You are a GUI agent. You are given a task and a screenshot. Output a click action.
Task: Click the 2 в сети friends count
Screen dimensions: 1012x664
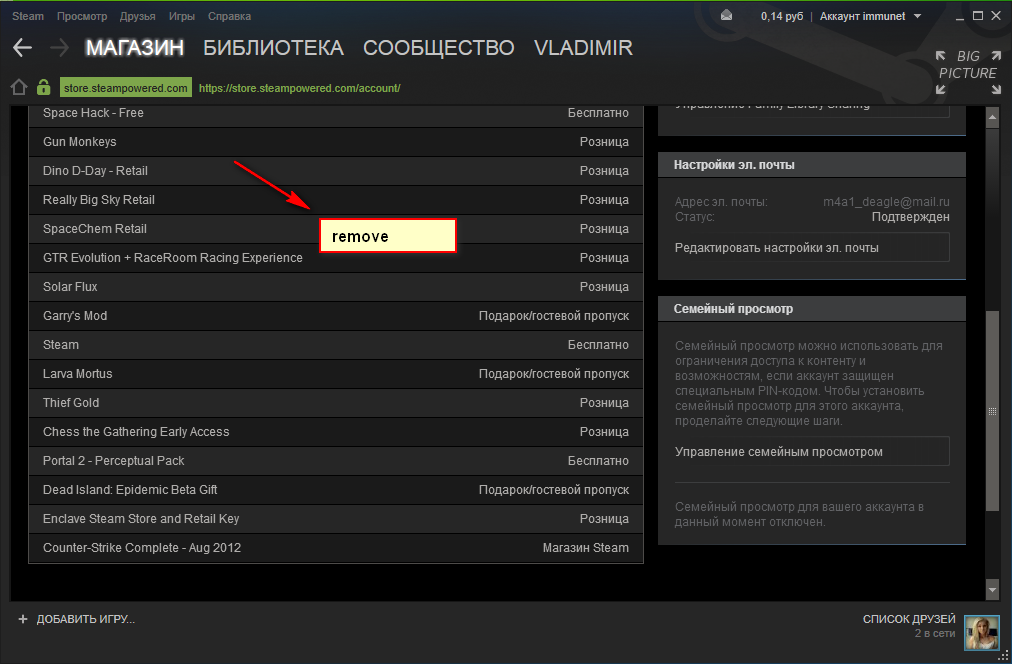(935, 634)
